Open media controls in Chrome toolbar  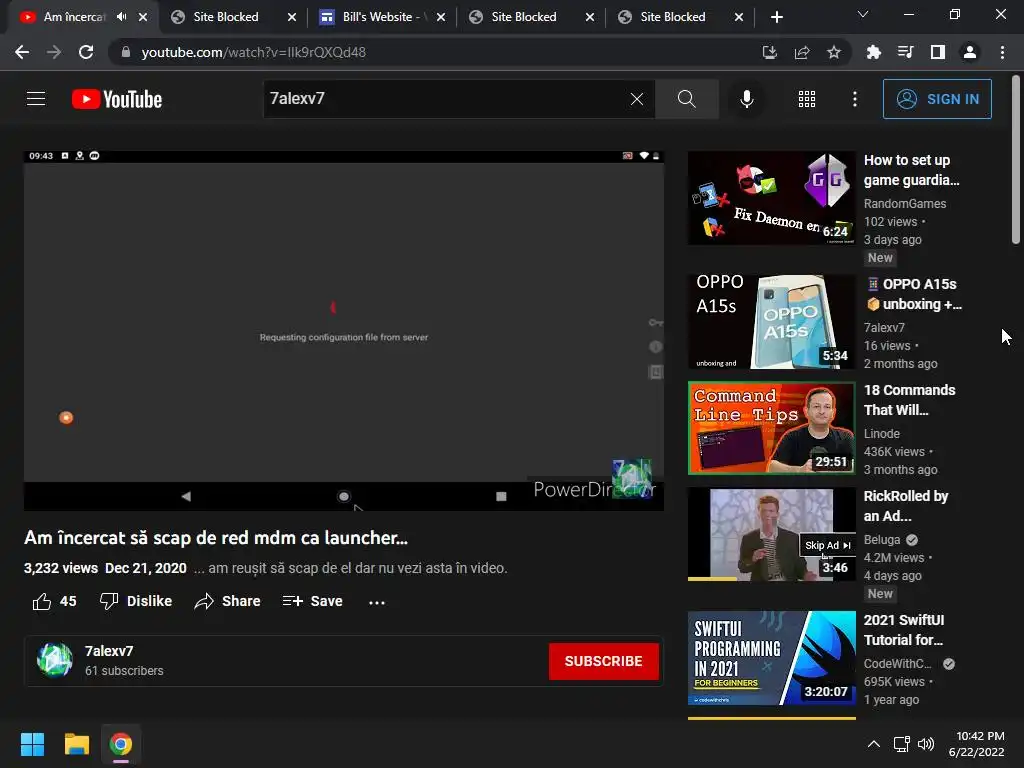click(x=905, y=52)
